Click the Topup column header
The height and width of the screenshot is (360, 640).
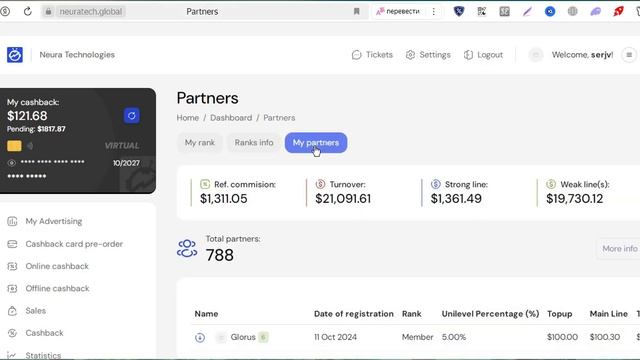click(x=560, y=314)
